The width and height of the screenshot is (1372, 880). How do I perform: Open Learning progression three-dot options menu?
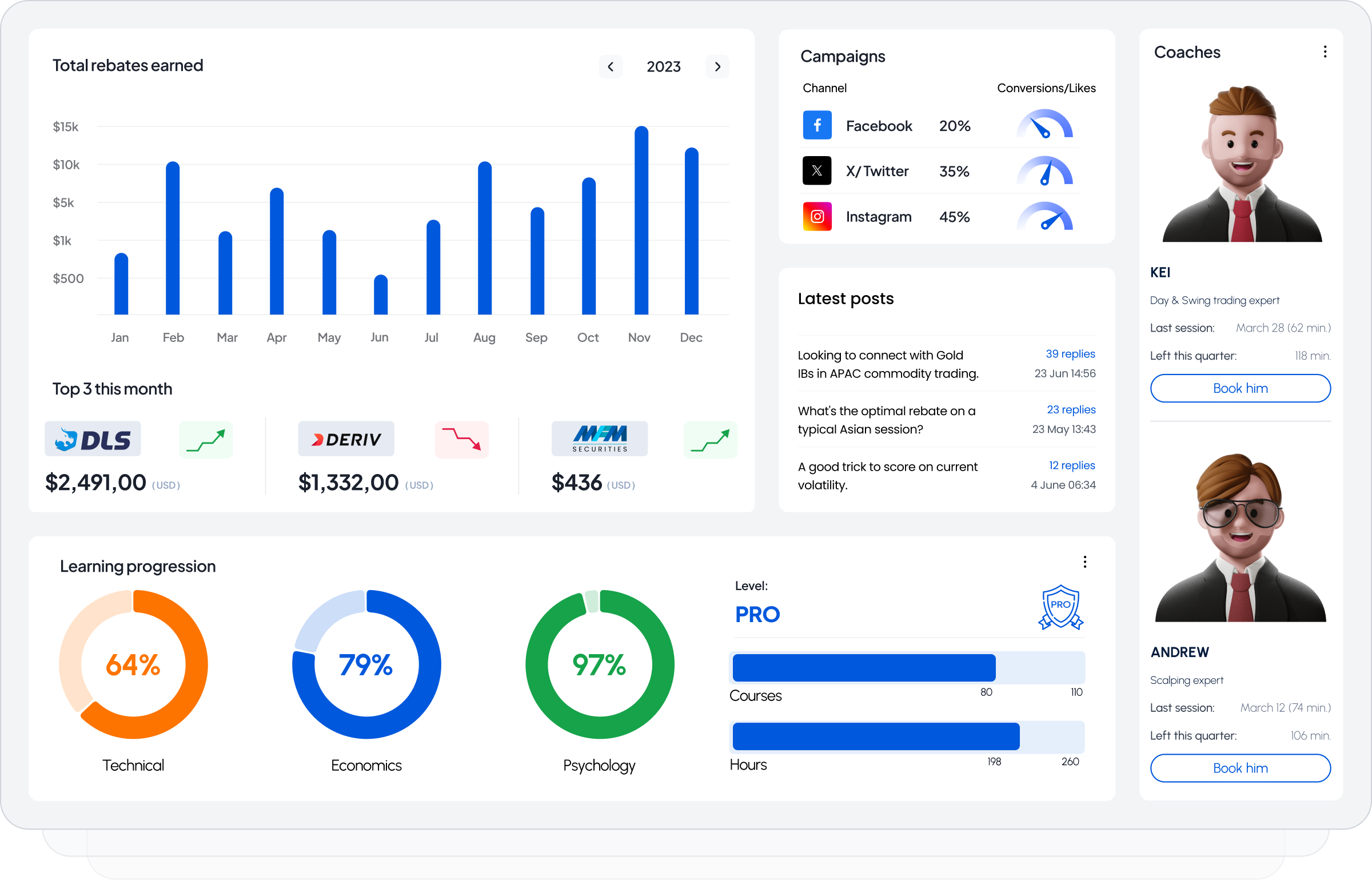[x=1084, y=562]
